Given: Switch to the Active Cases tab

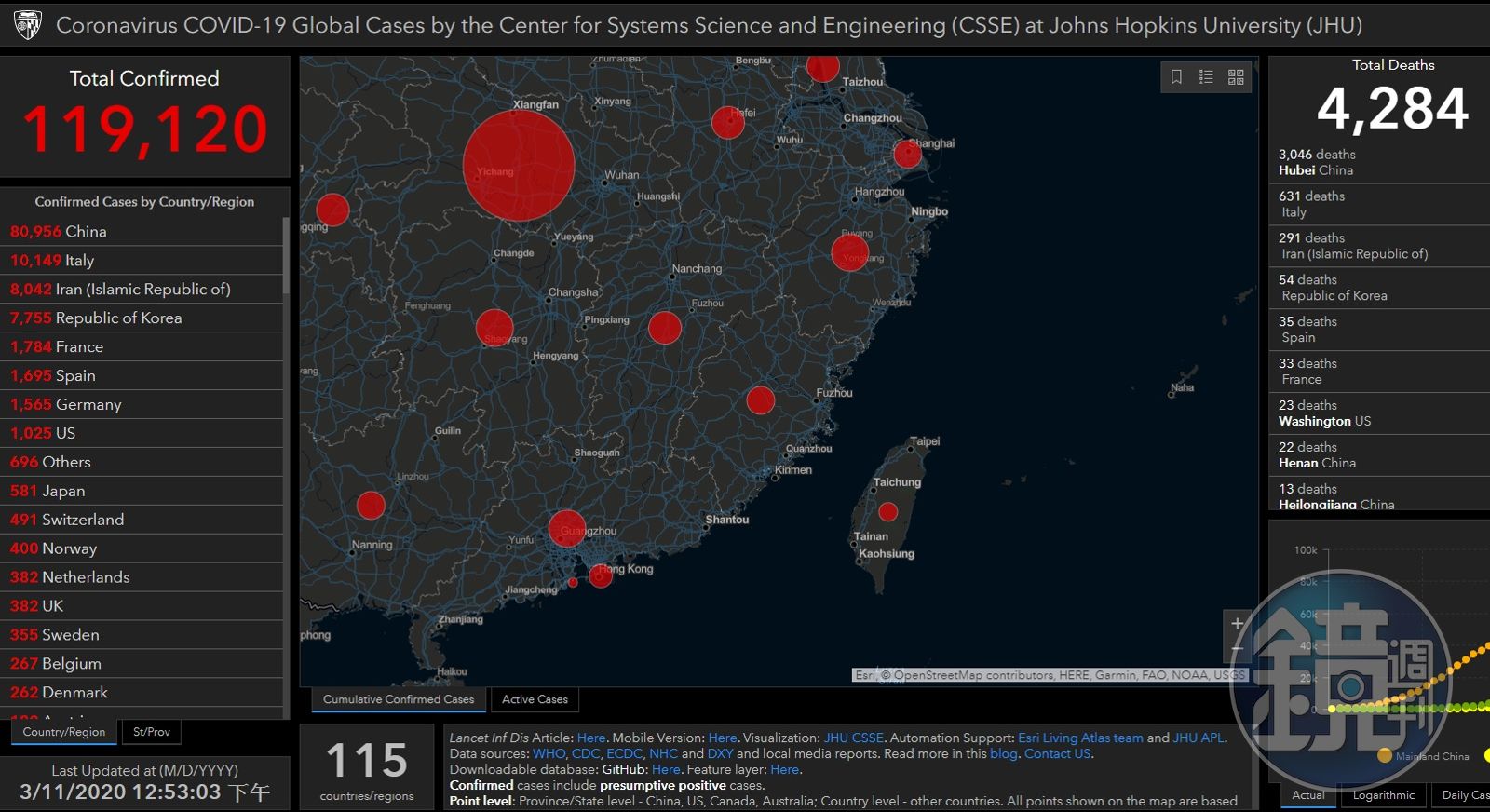Looking at the screenshot, I should tap(535, 699).
